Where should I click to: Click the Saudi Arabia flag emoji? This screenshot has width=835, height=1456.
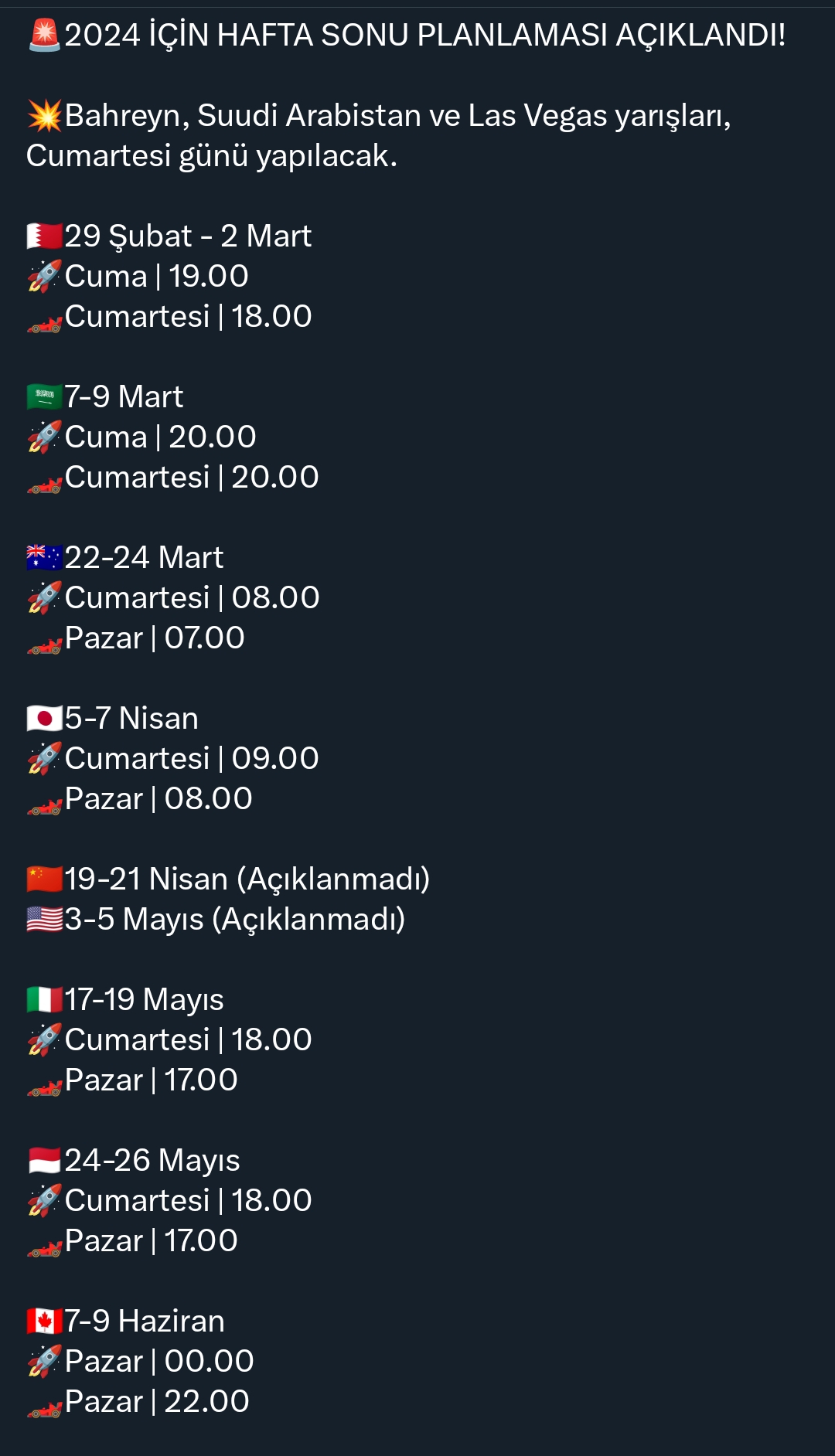44,397
